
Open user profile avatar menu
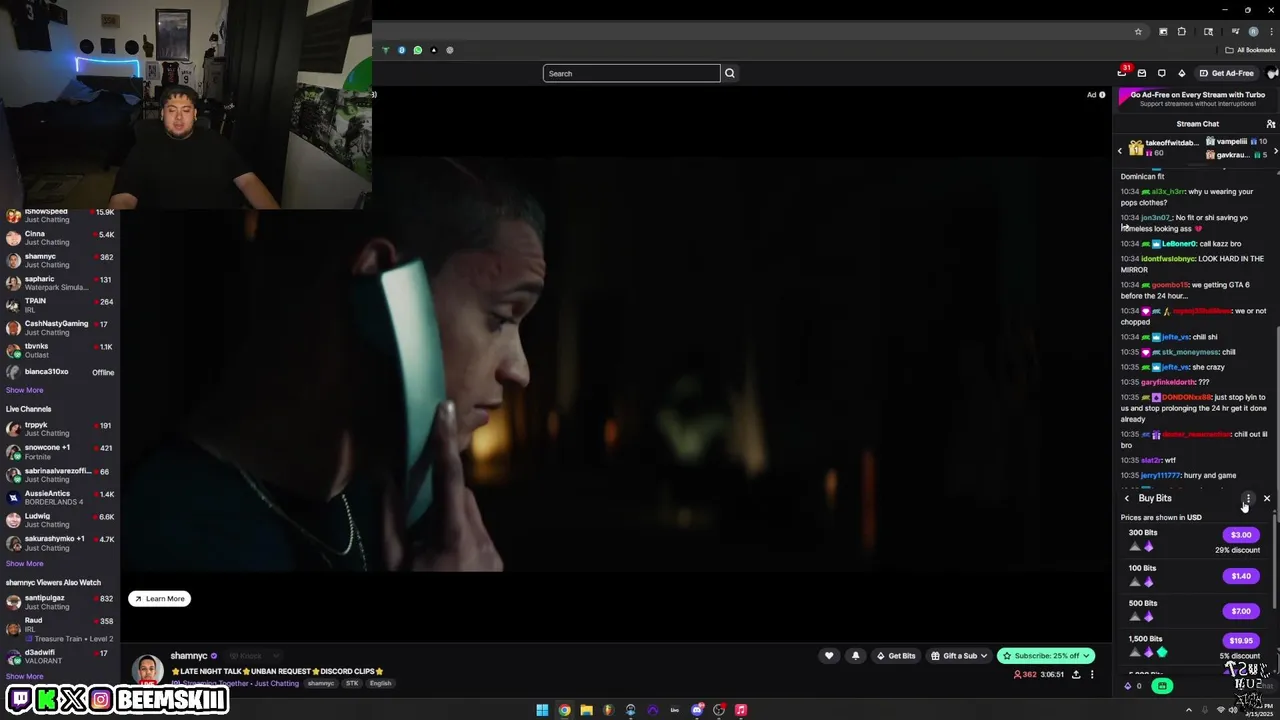click(x=1272, y=73)
